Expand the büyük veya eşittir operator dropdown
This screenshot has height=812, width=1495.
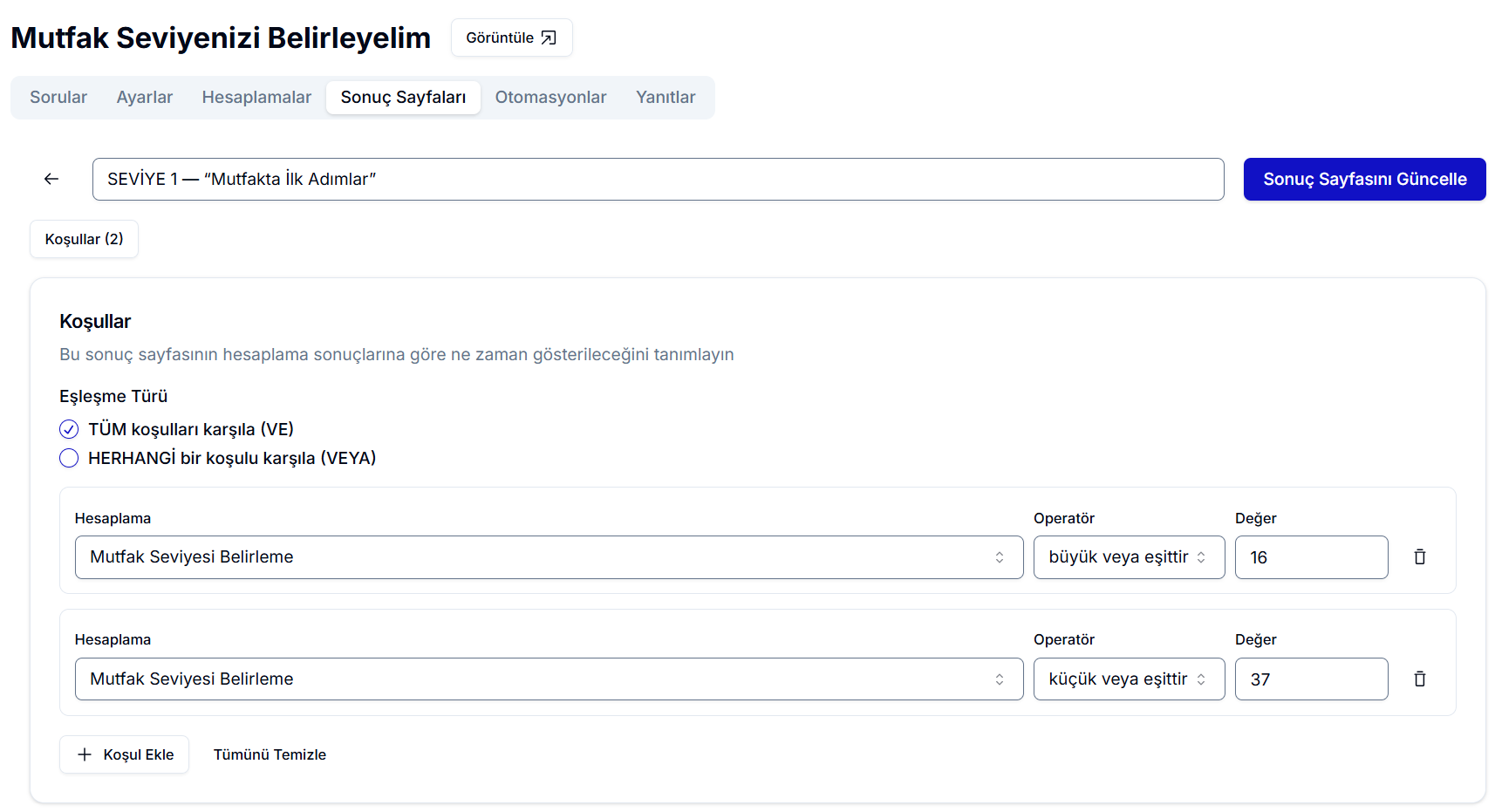pos(1129,557)
